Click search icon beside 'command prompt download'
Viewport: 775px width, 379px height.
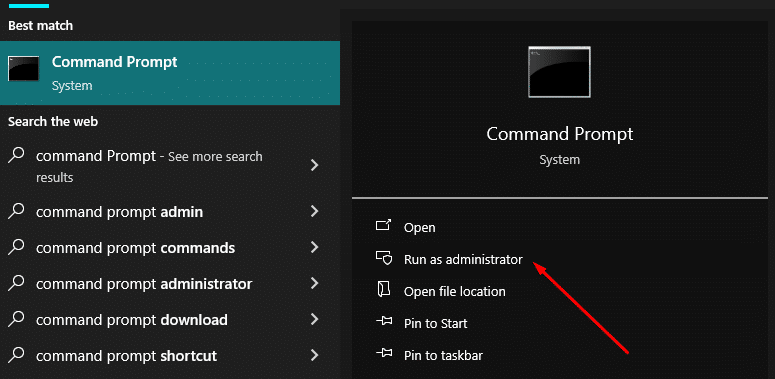[x=16, y=319]
